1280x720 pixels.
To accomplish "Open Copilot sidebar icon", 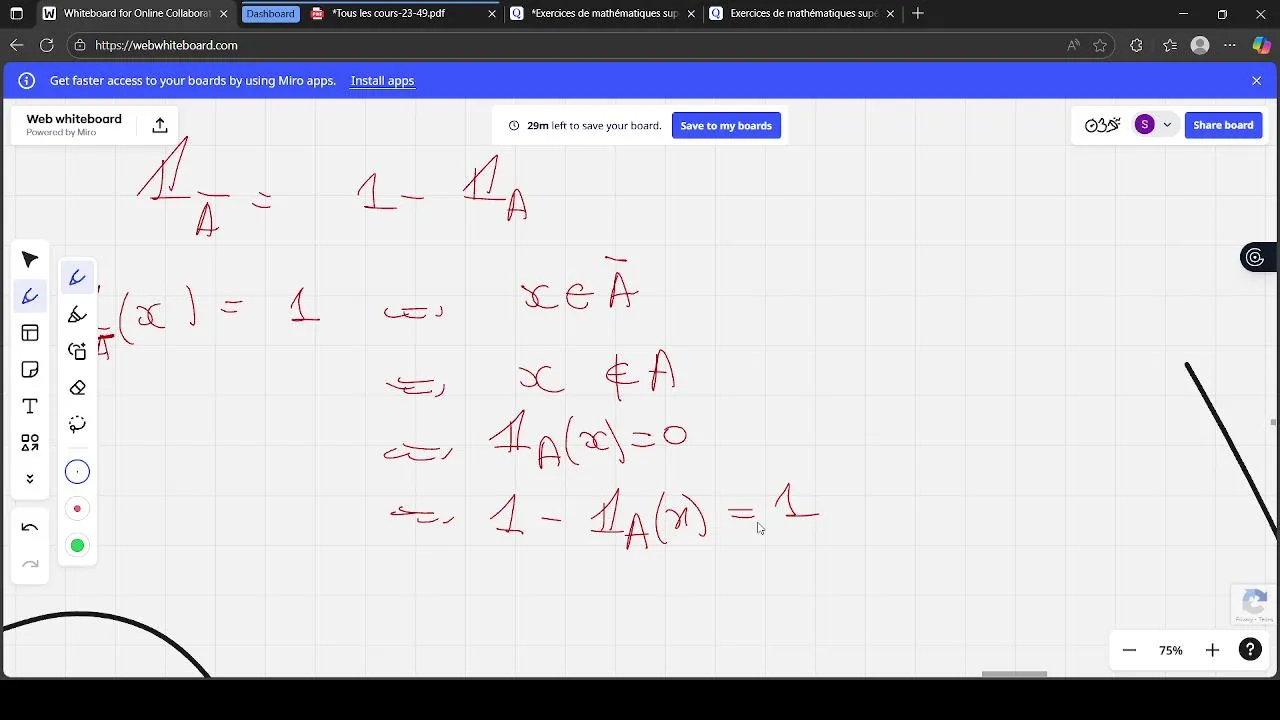I will tap(1262, 45).
